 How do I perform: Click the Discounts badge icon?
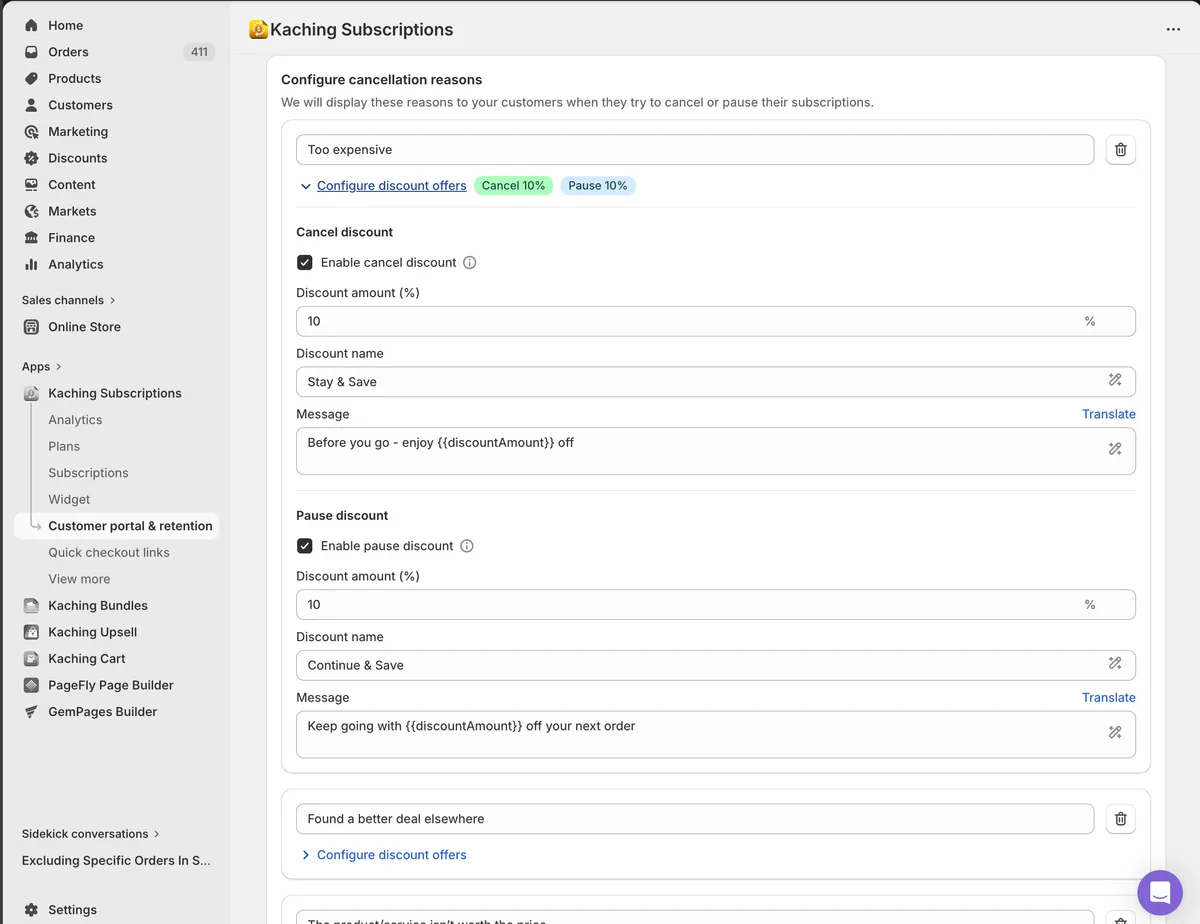click(x=31, y=158)
